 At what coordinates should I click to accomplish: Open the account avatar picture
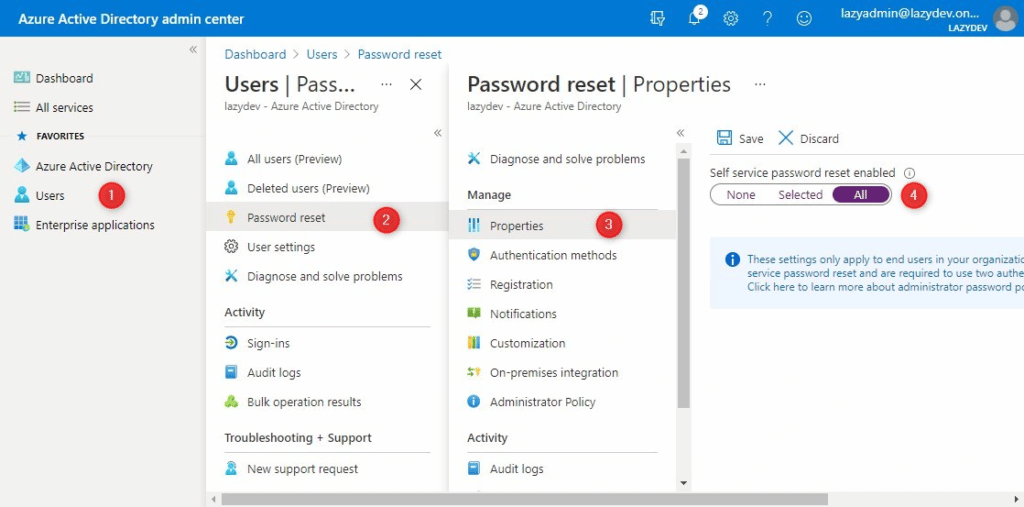pos(1005,18)
